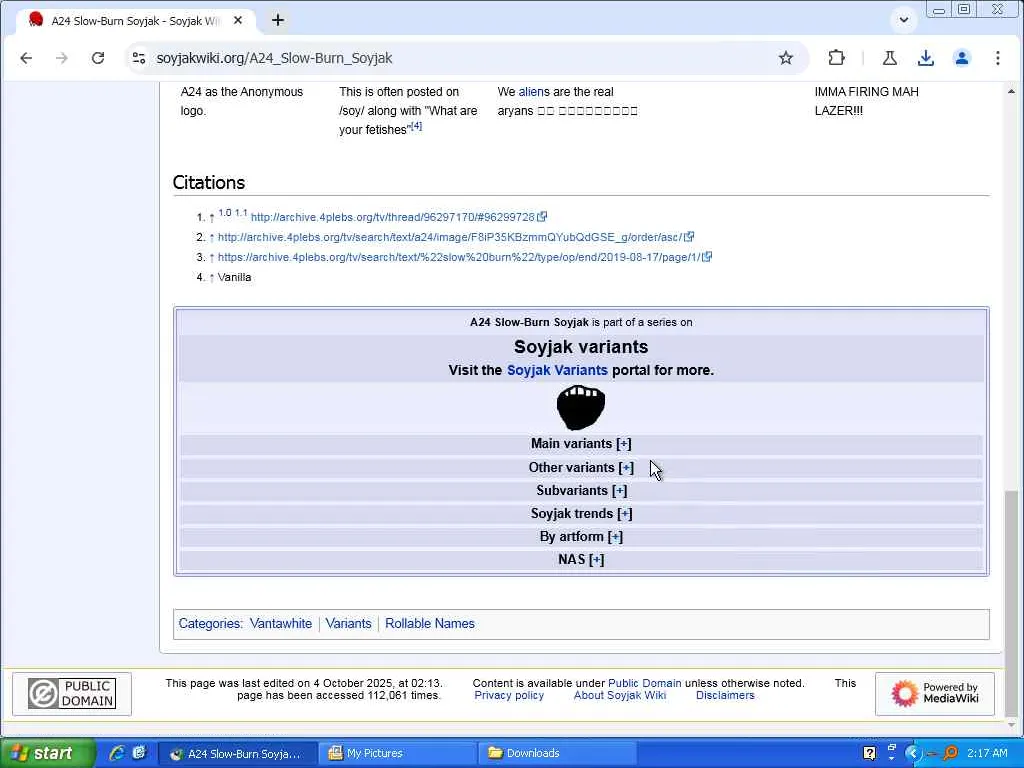This screenshot has height=768, width=1024.
Task: Click the black soyjak mouth image
Action: tap(581, 408)
